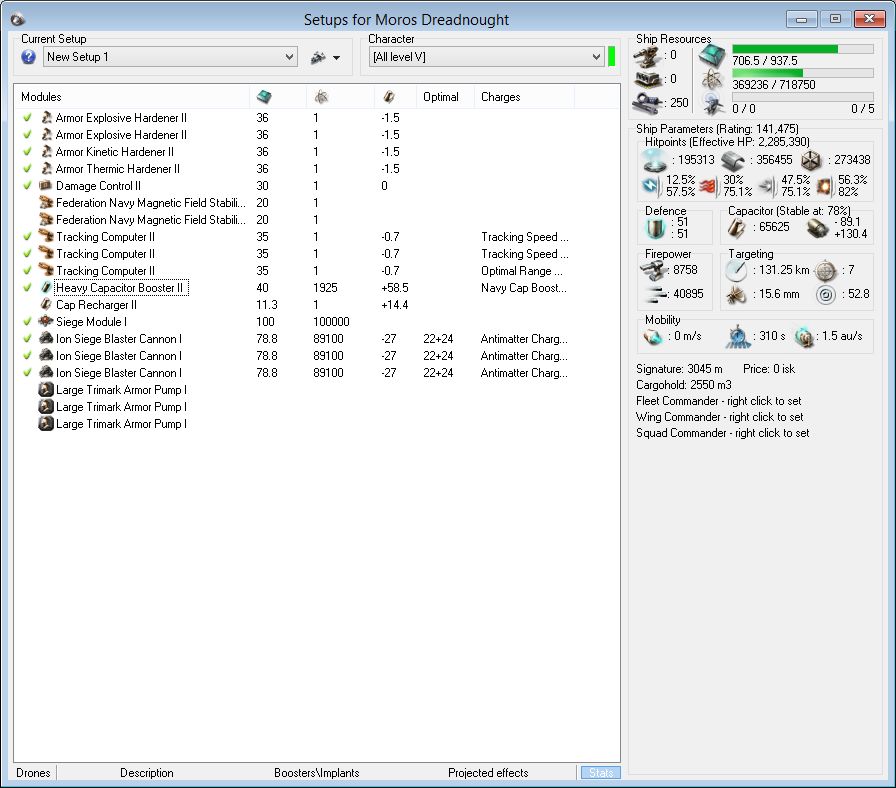Viewport: 896px width, 788px height.
Task: Click the armor hitpoints icon
Action: click(734, 160)
